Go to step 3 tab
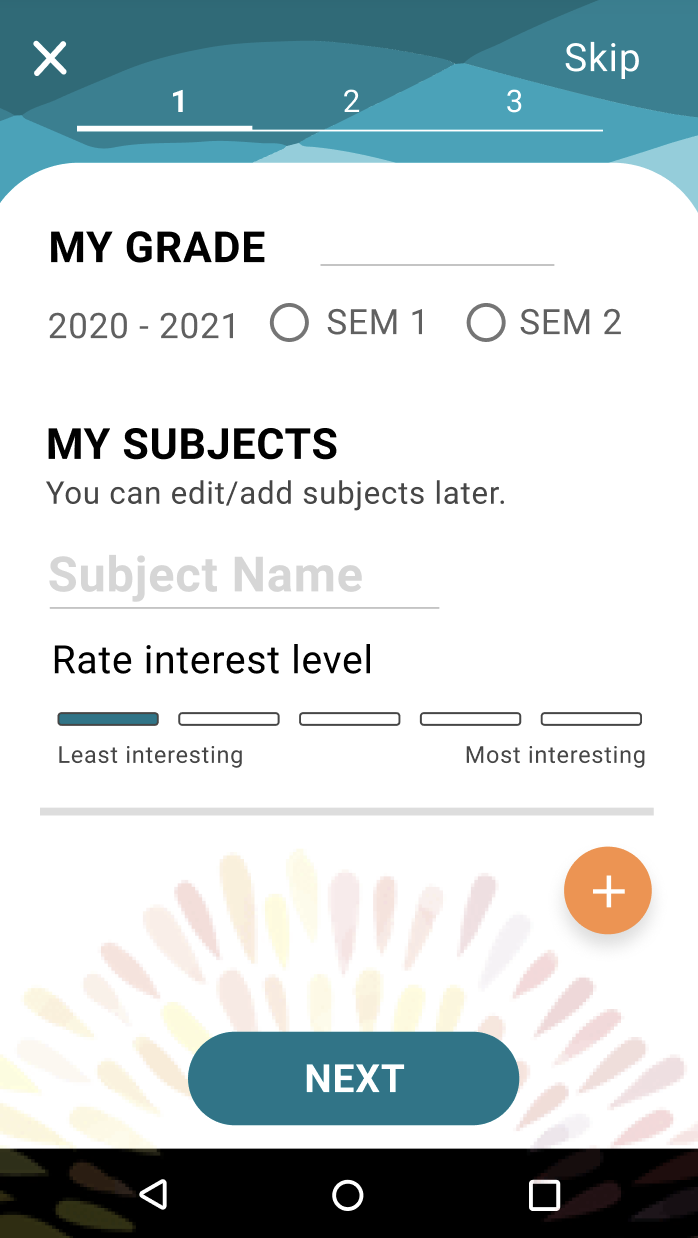Viewport: 698px width, 1238px height. click(514, 102)
